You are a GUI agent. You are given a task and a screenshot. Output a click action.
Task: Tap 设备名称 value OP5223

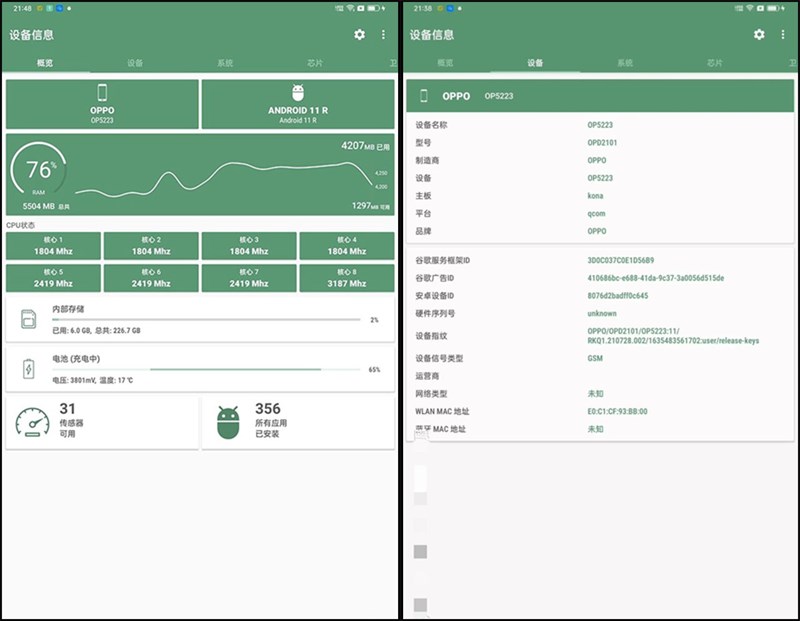point(600,125)
